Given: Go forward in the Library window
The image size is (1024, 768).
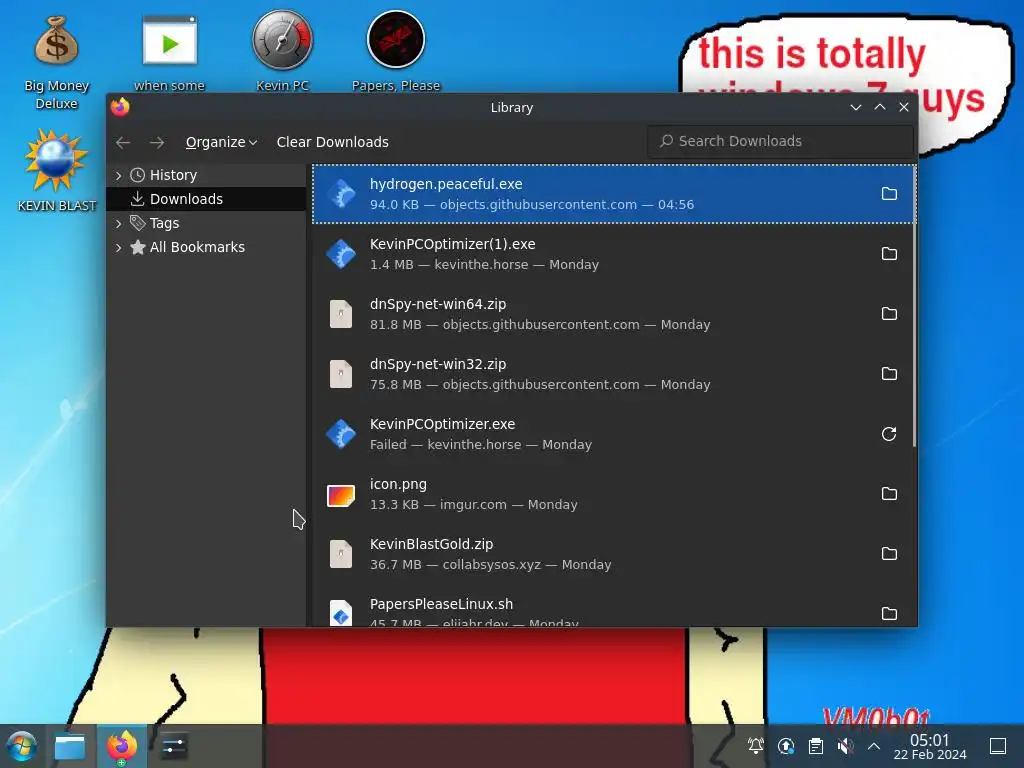Looking at the screenshot, I should point(157,142).
